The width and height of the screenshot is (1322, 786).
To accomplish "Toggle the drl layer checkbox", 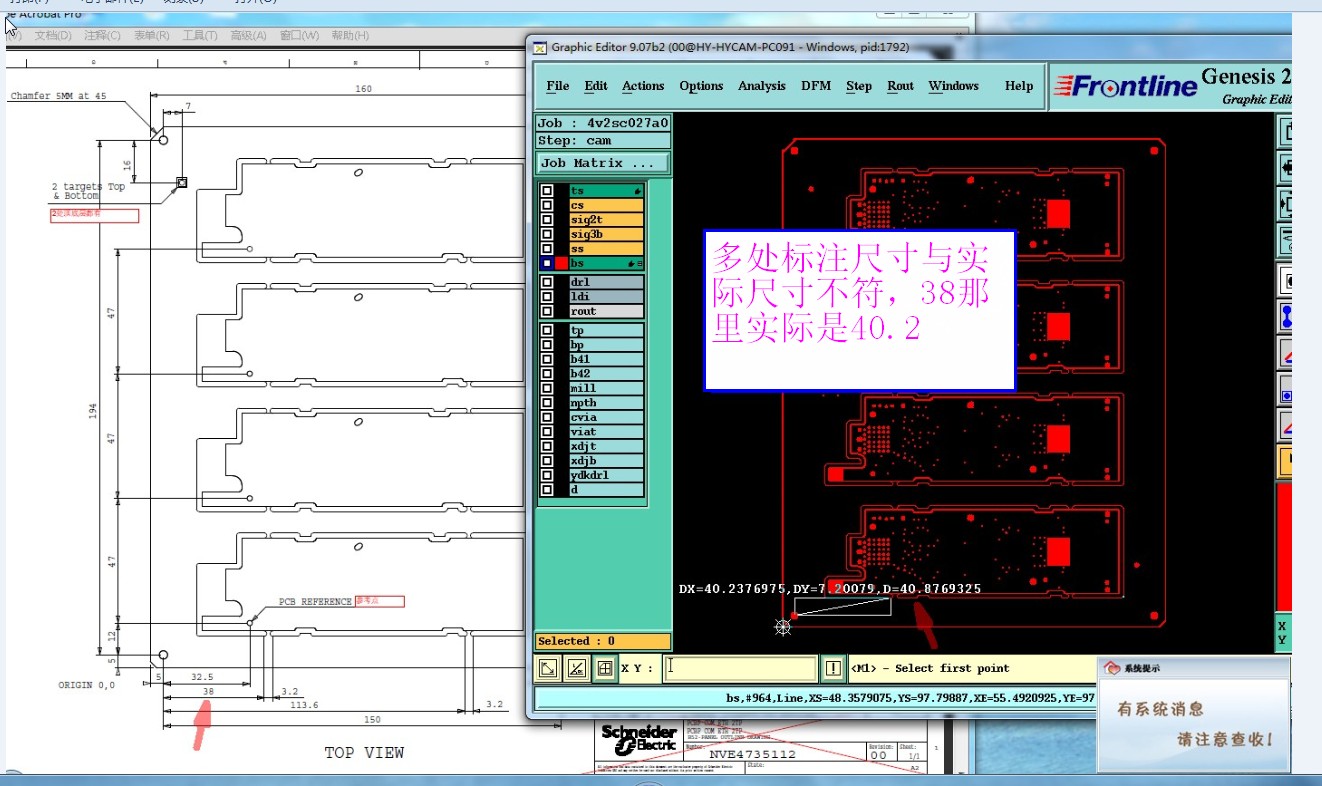I will (547, 283).
